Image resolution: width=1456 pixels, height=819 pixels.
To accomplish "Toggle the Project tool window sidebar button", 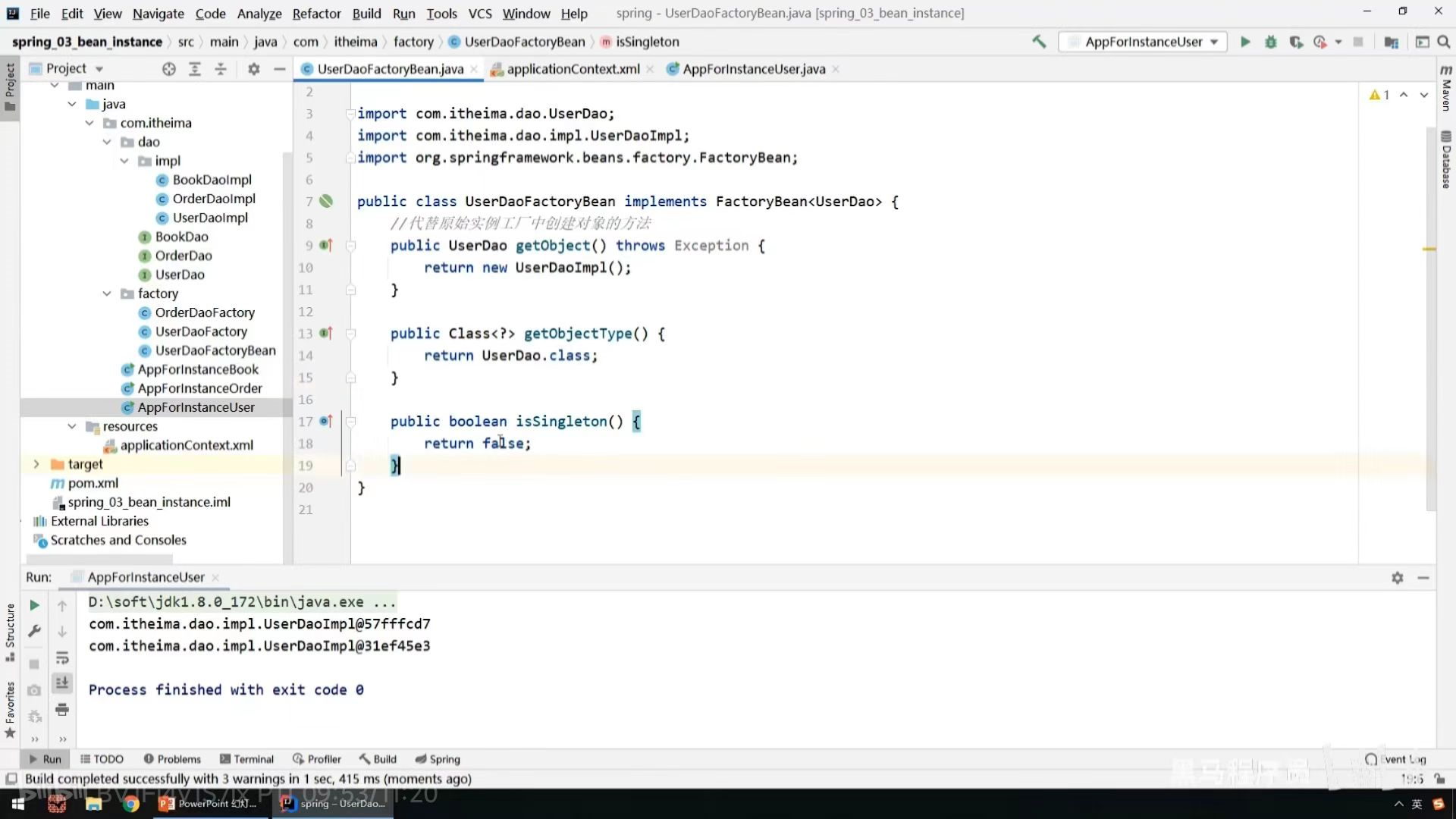I will (10, 85).
